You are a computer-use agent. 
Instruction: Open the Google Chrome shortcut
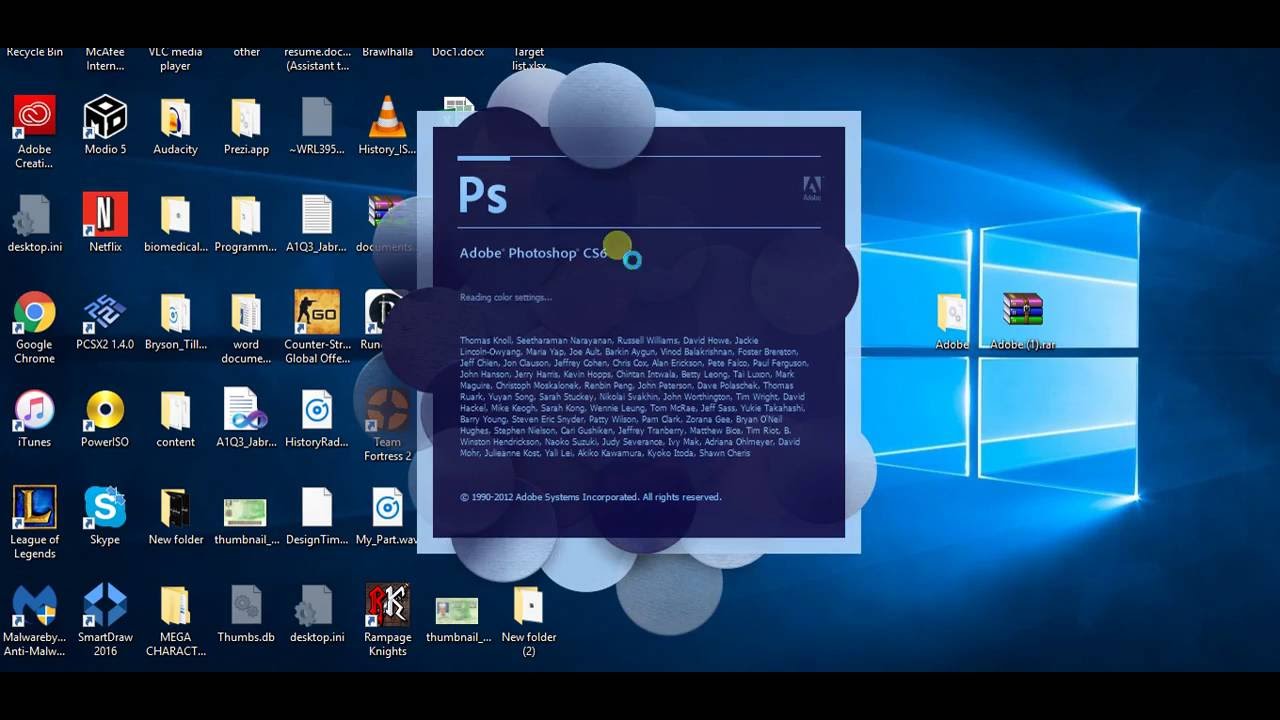(34, 312)
